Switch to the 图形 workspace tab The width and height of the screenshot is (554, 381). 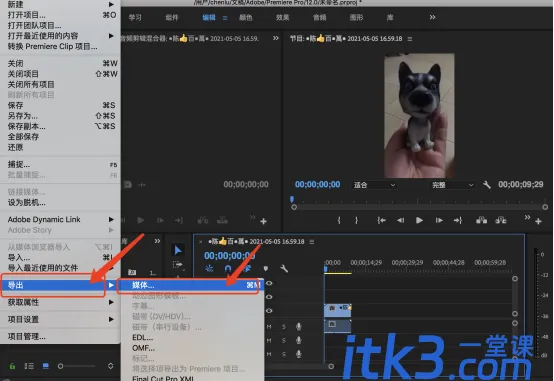point(356,17)
